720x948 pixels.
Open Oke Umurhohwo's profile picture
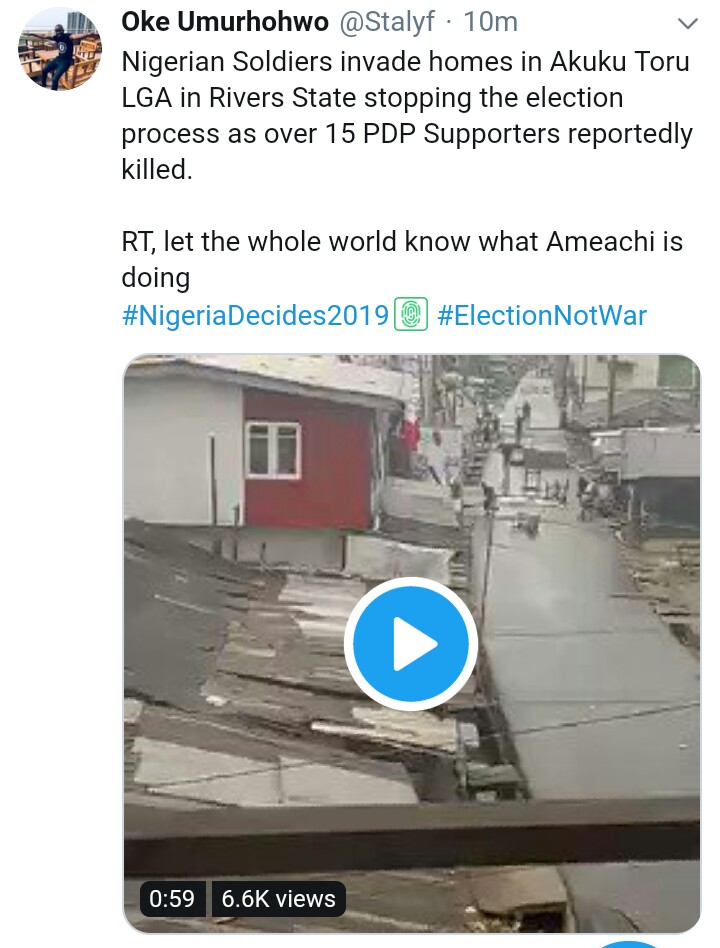(61, 49)
